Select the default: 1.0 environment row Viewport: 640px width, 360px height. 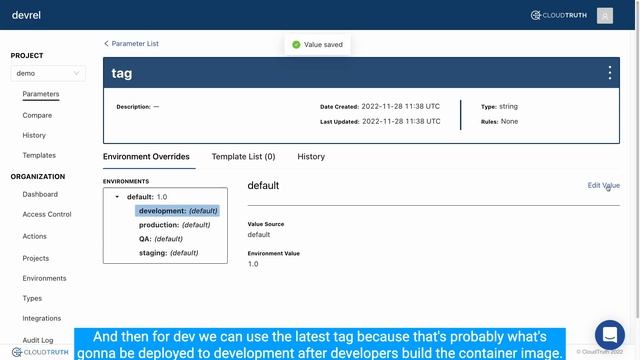coord(147,197)
